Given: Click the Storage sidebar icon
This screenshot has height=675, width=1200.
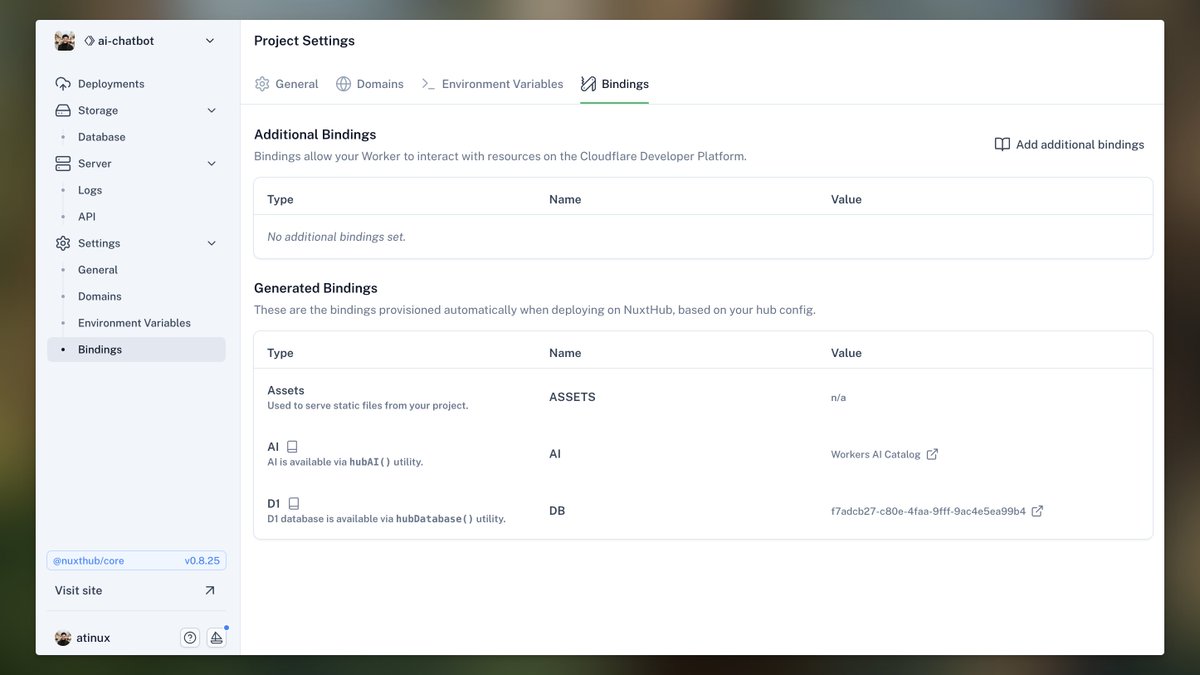Looking at the screenshot, I should 63,111.
